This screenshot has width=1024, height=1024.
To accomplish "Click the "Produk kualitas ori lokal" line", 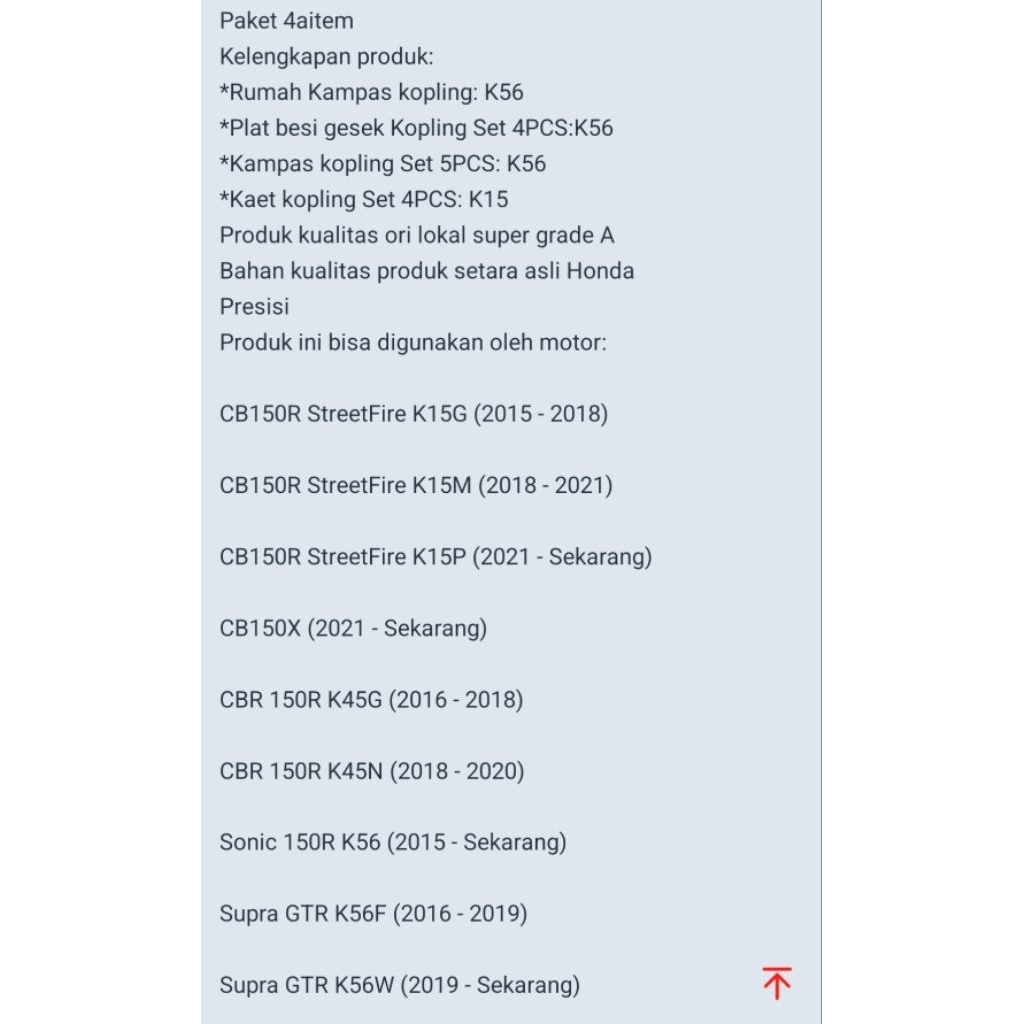I will (417, 236).
